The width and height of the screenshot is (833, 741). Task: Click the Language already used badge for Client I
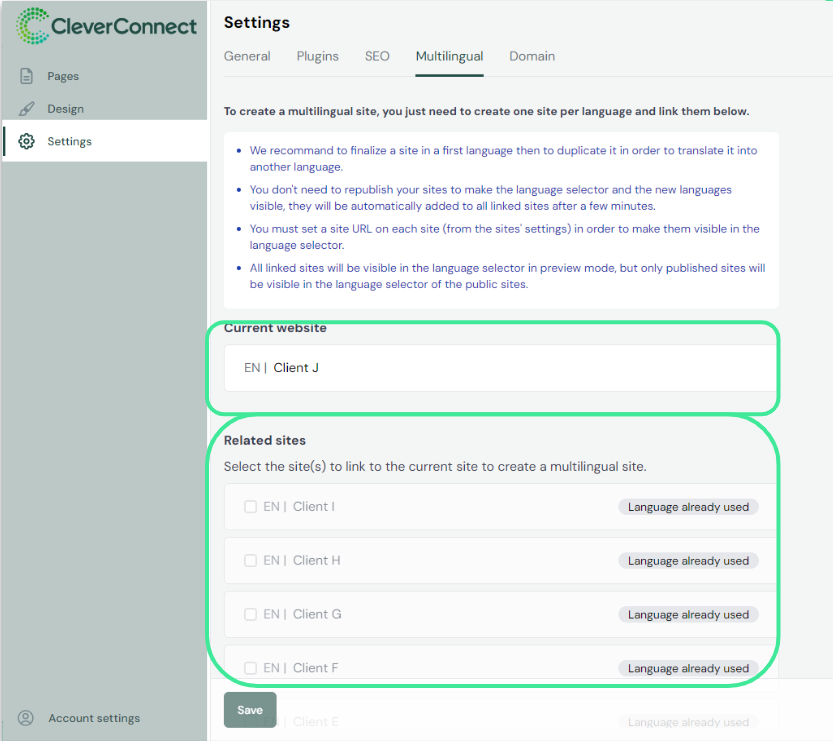(688, 506)
